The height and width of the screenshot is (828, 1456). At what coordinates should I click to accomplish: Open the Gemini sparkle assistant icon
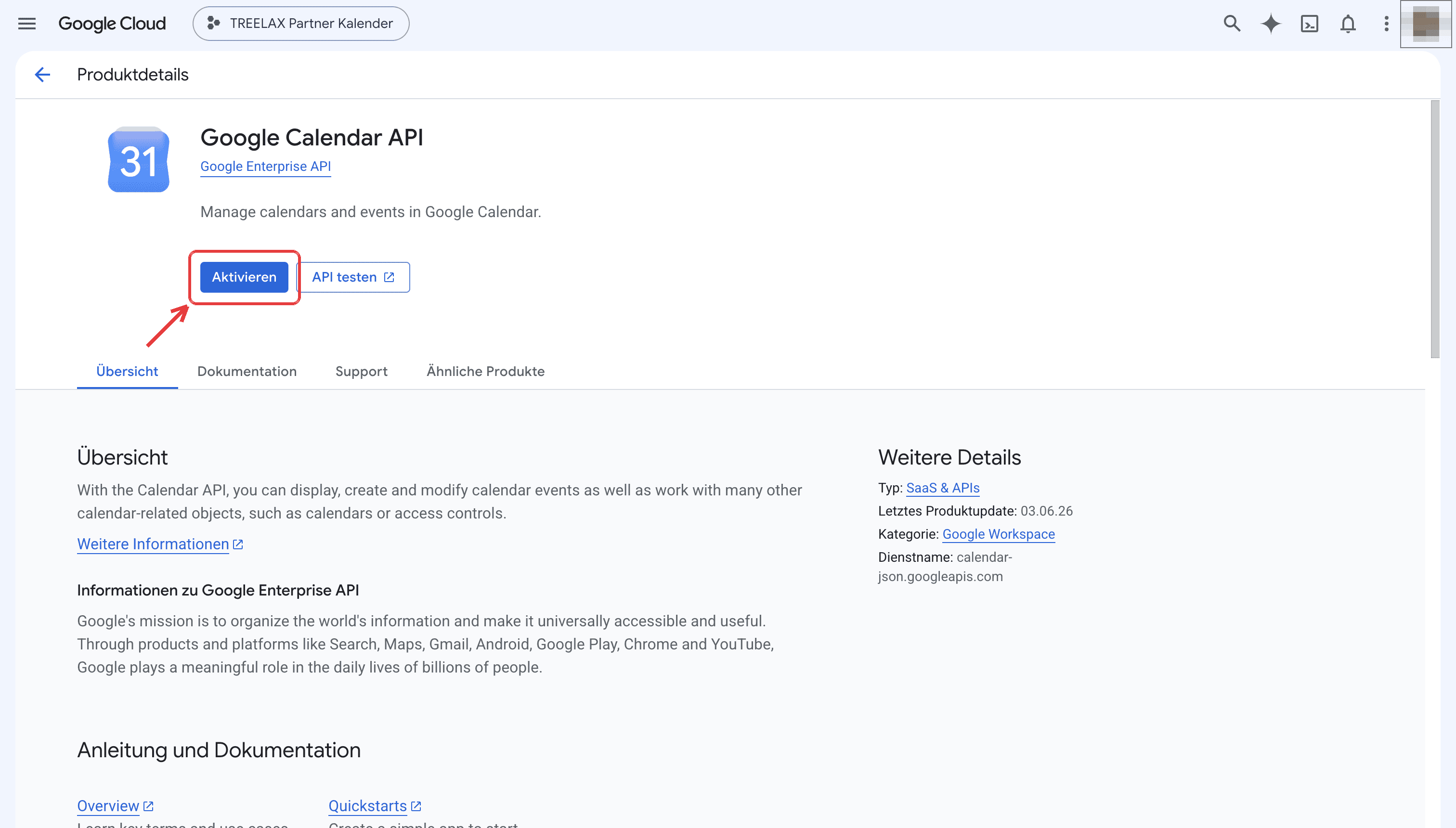click(1271, 23)
